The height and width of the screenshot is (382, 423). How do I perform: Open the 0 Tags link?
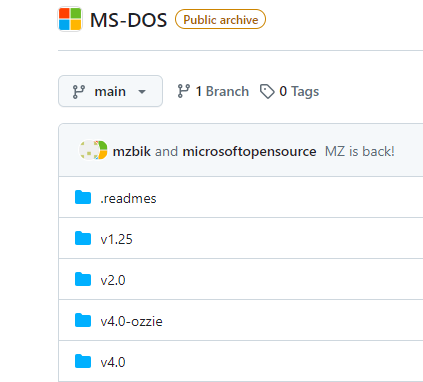289,91
